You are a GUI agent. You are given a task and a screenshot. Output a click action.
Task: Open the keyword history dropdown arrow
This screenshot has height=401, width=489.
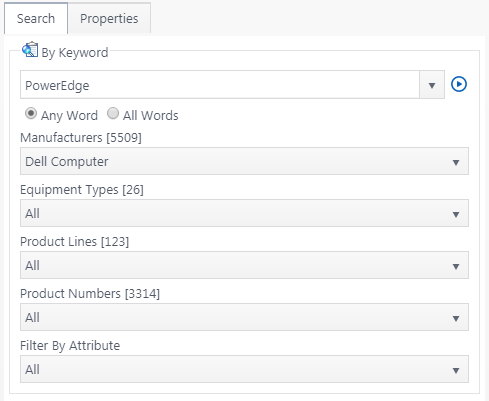click(x=432, y=85)
